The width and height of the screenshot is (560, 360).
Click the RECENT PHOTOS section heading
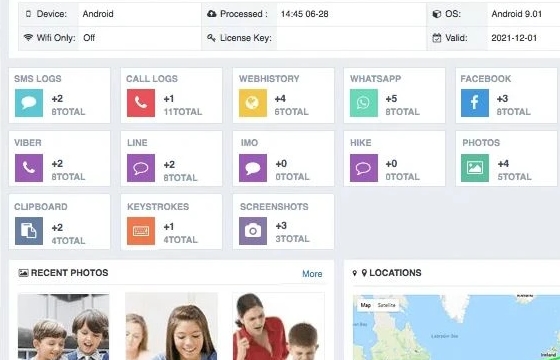click(69, 273)
